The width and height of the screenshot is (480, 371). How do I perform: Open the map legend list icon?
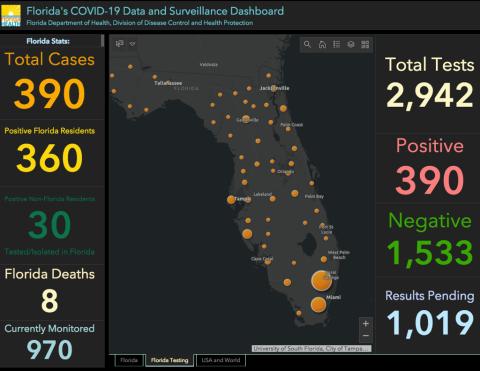point(337,44)
